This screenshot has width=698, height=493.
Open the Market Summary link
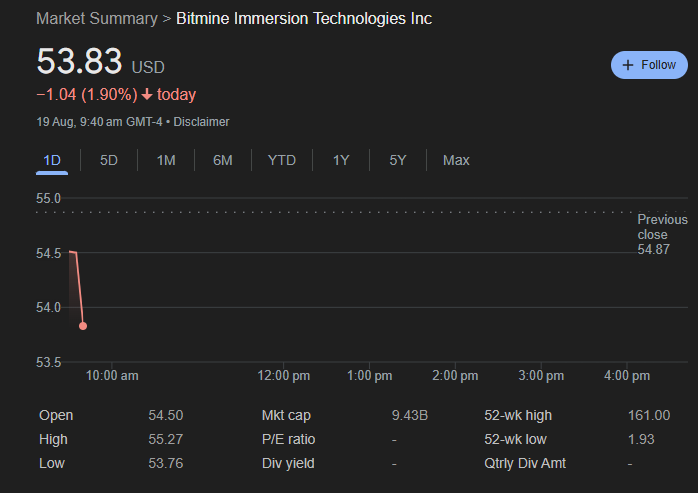coord(96,19)
